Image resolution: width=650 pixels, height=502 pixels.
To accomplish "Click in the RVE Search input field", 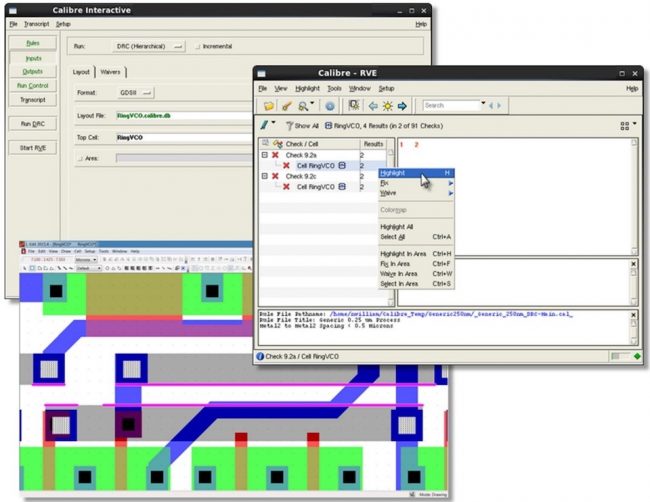I will [x=451, y=106].
